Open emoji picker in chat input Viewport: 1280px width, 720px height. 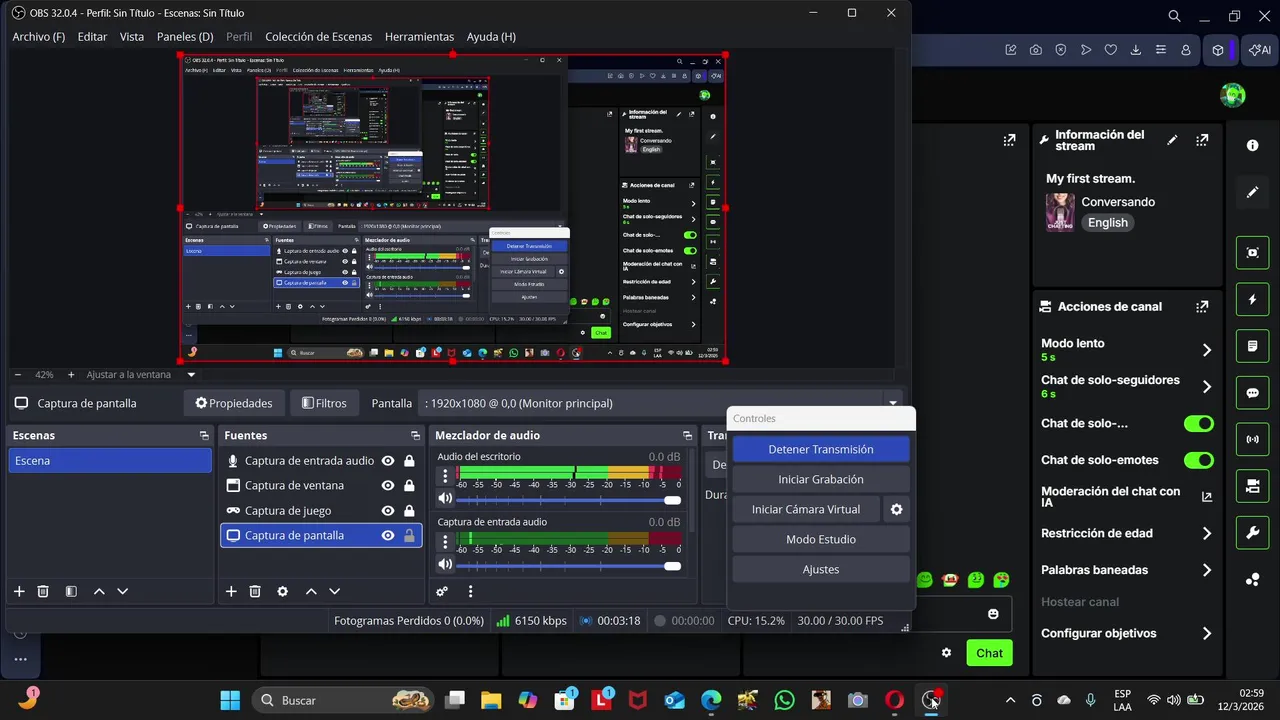pos(993,614)
